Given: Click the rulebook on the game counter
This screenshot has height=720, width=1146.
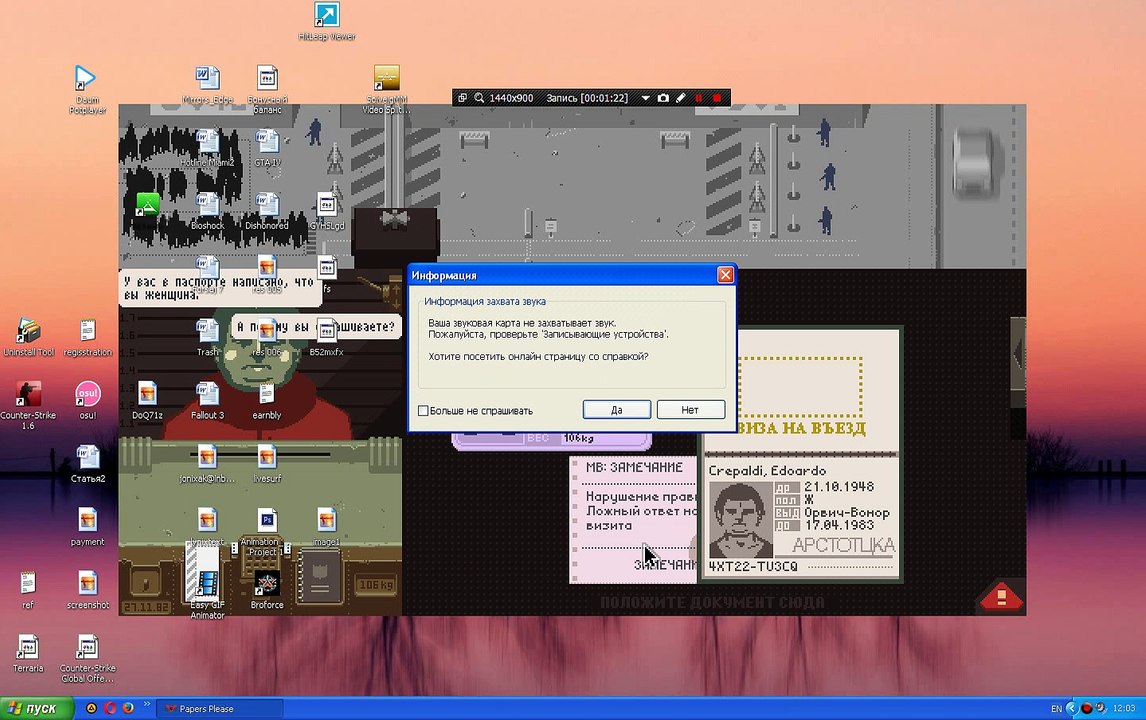Looking at the screenshot, I should (319, 577).
